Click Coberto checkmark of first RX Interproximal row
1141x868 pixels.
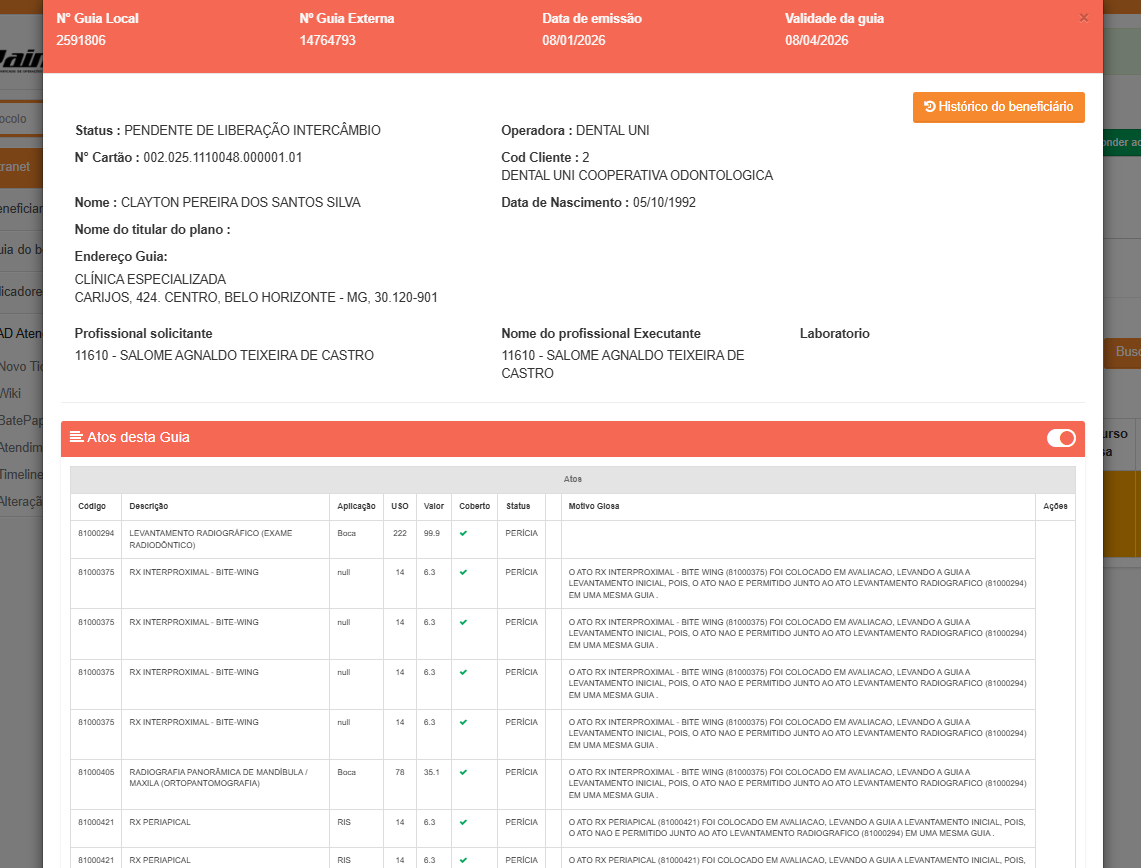(463, 573)
